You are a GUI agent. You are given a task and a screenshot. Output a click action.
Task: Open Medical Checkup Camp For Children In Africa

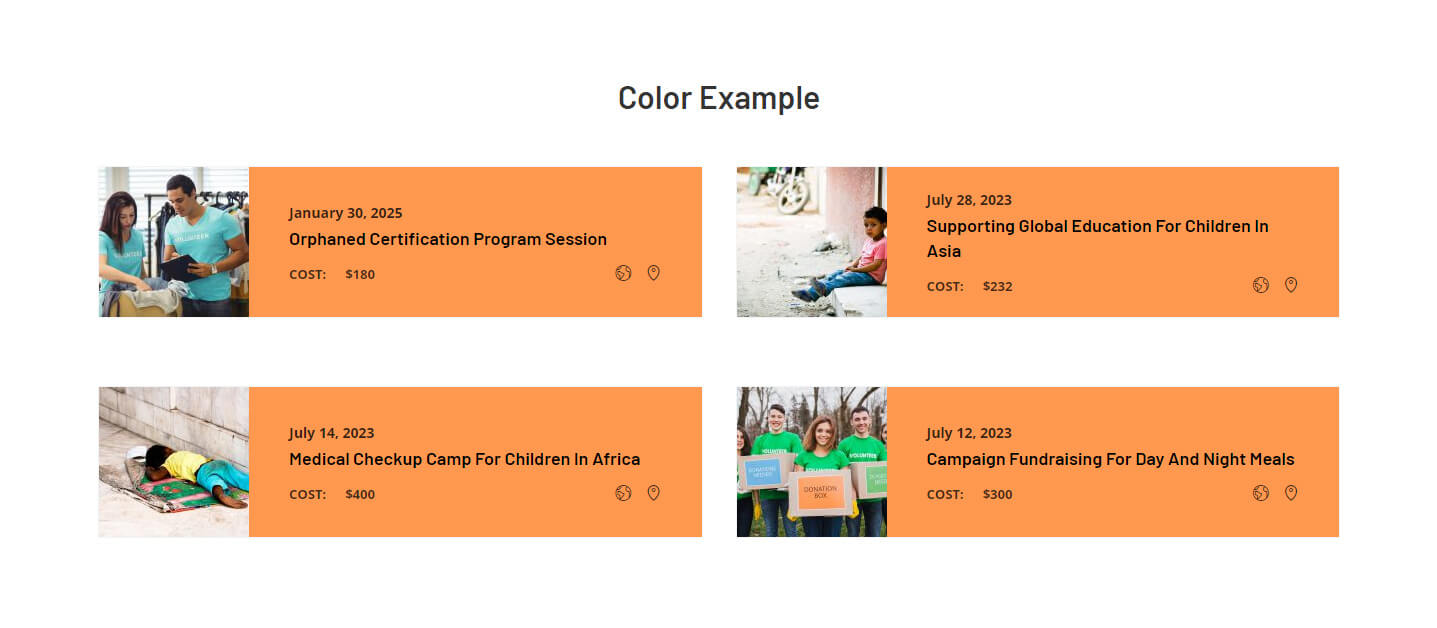pyautogui.click(x=464, y=459)
